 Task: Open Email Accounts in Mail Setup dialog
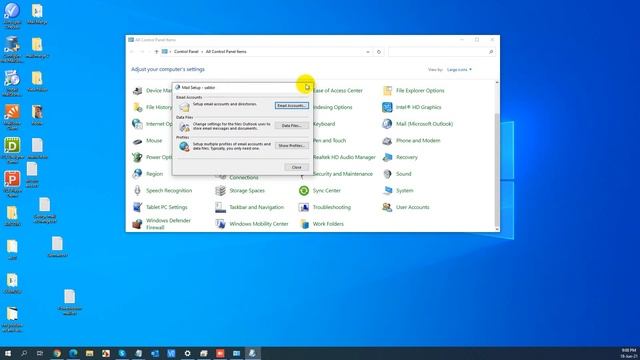(x=291, y=106)
